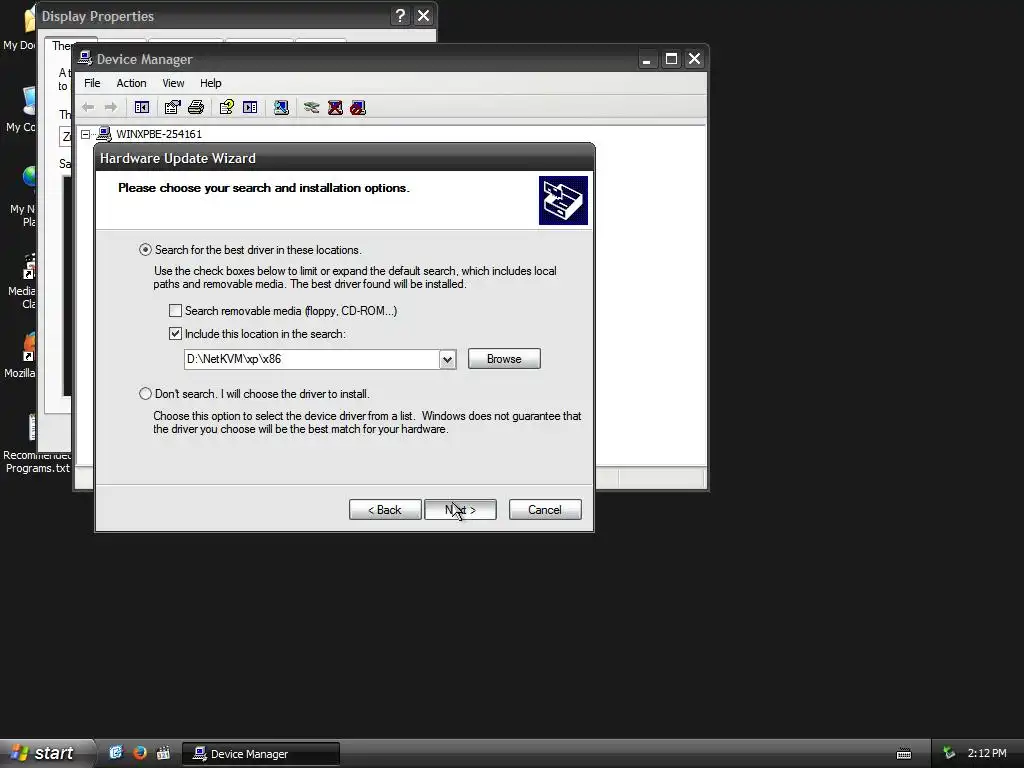The width and height of the screenshot is (1024, 768).
Task: Cancel the Hardware Update Wizard
Action: (545, 509)
